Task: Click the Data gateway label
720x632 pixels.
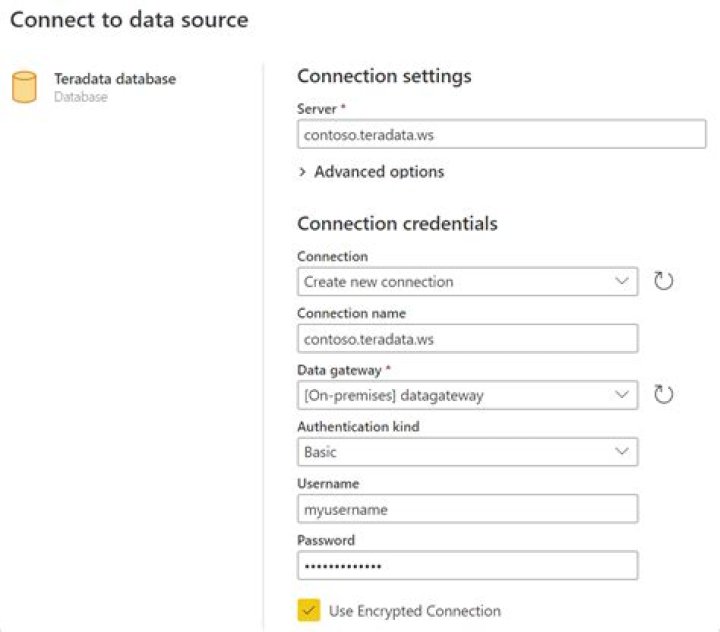Action: pyautogui.click(x=339, y=370)
